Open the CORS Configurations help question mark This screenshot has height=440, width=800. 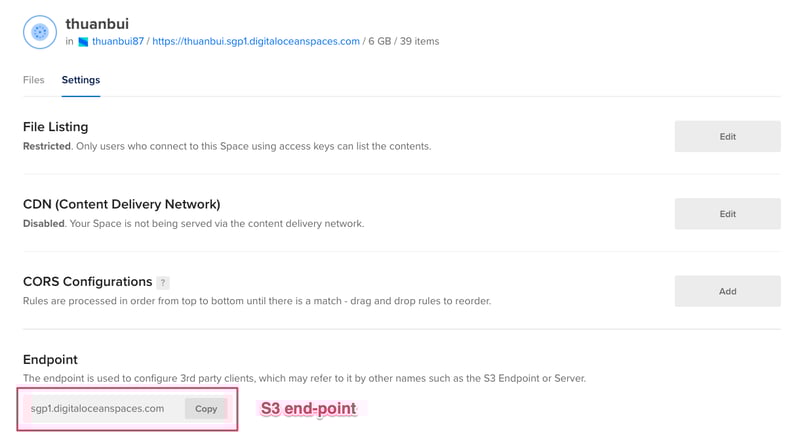tap(163, 283)
